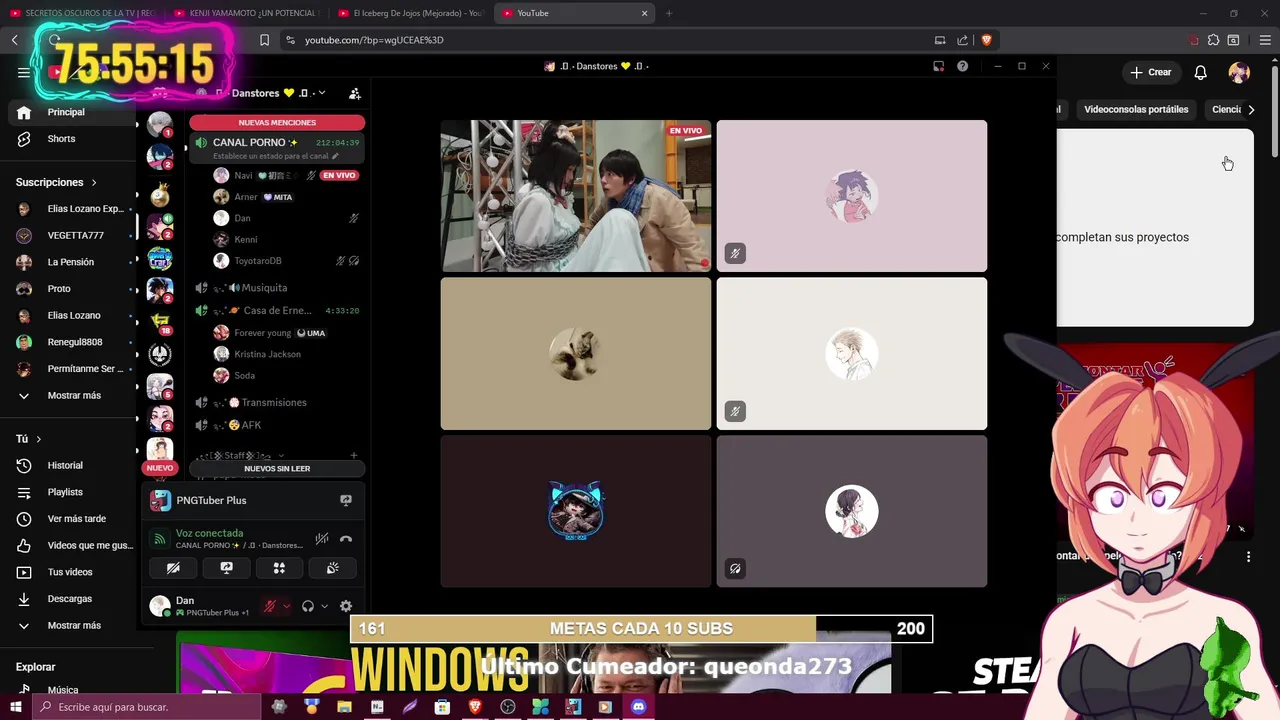Image resolution: width=1280 pixels, height=720 pixels.
Task: Bookmark this page in the address bar
Action: pos(264,40)
